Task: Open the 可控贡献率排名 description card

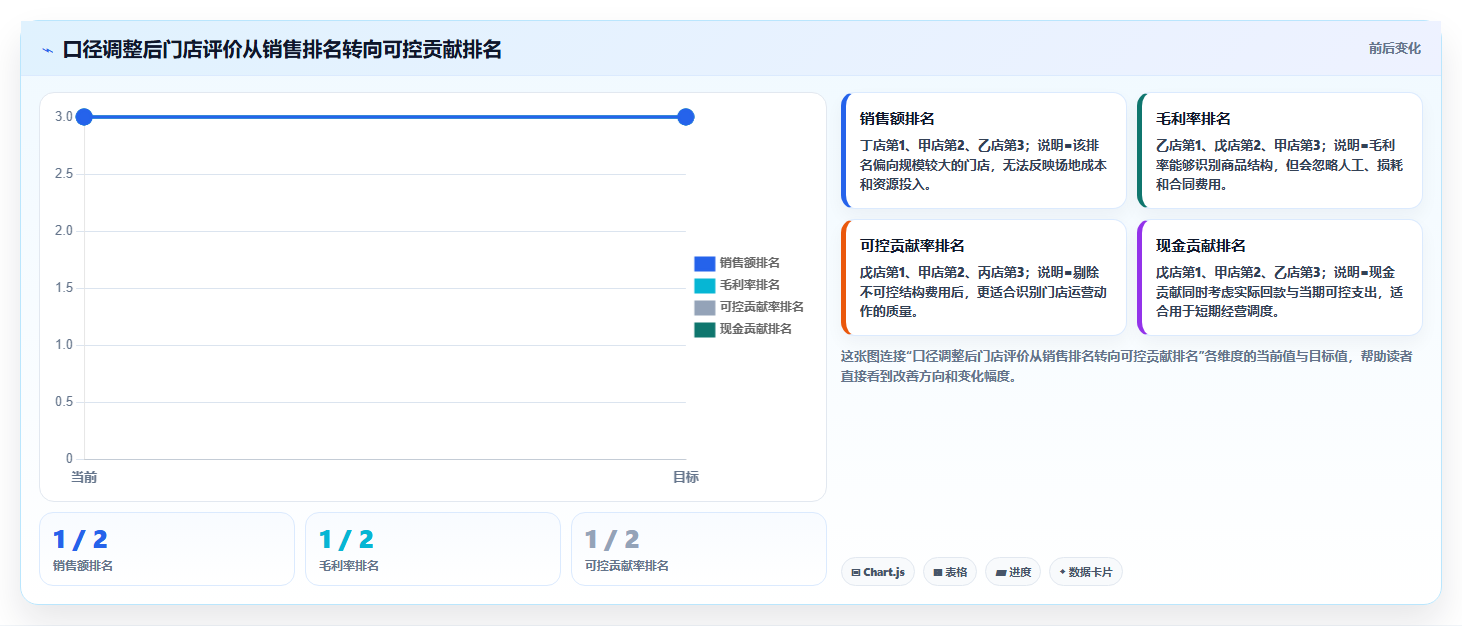Action: (984, 278)
